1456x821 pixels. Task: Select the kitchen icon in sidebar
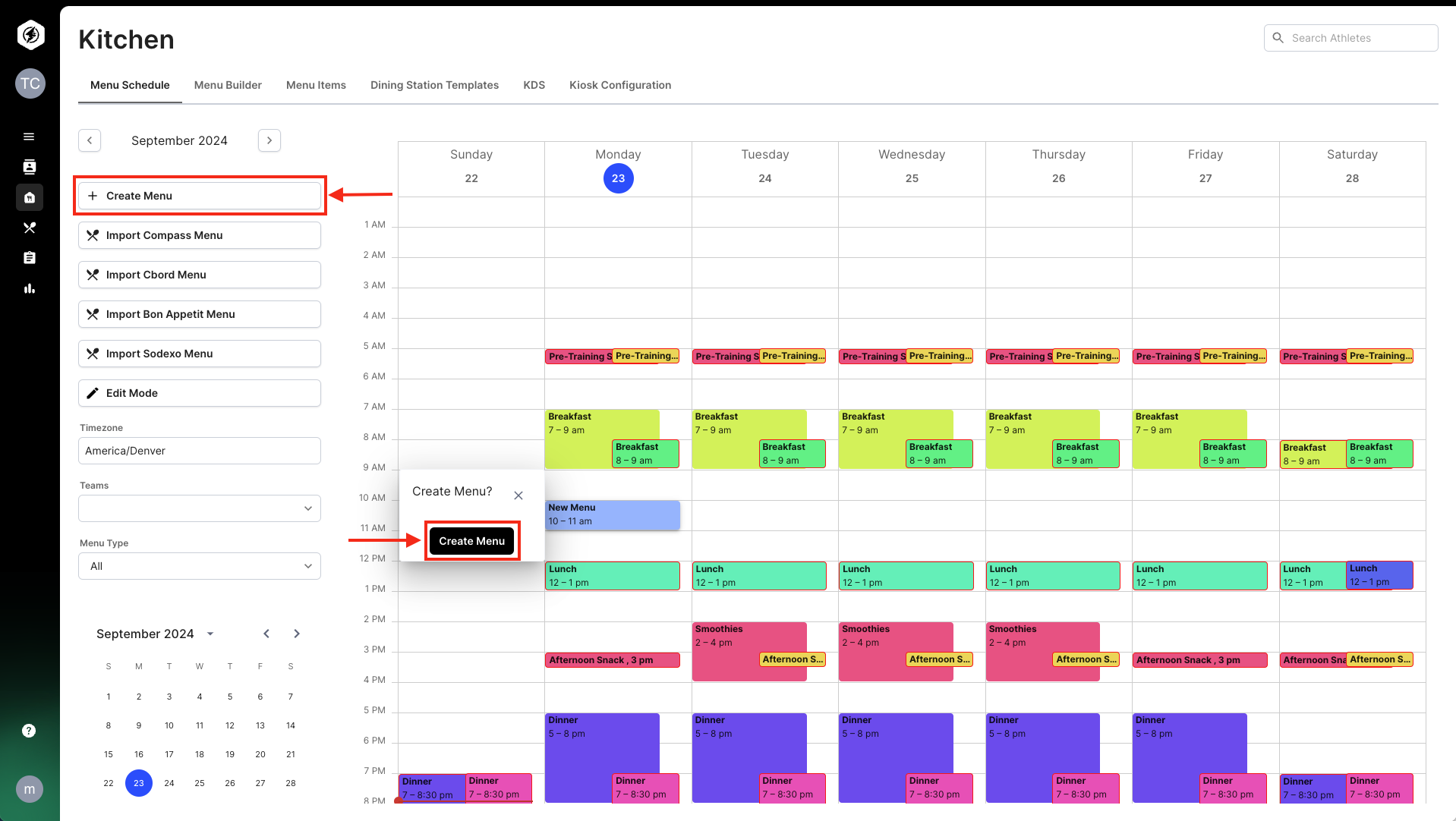(30, 197)
